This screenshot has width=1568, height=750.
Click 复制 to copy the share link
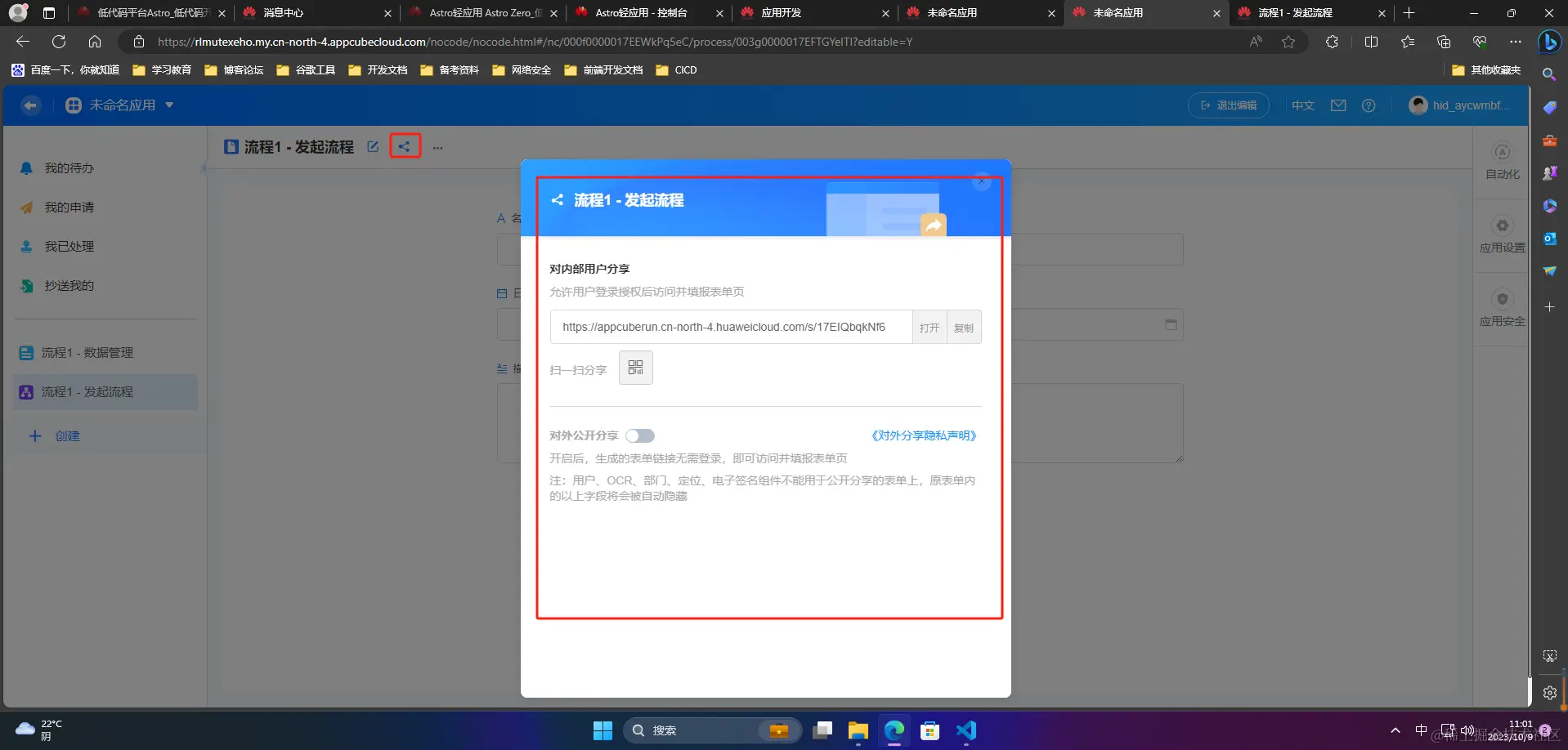tap(964, 327)
